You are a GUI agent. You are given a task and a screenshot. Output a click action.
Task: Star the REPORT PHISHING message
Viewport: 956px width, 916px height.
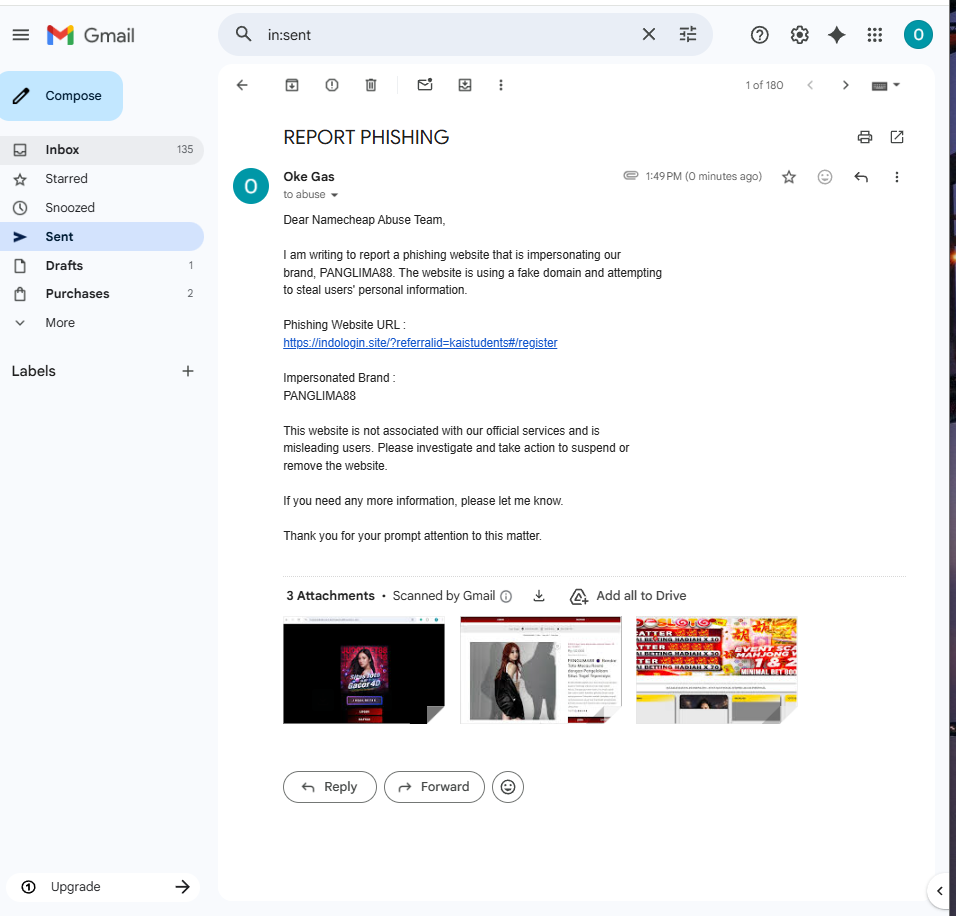(789, 177)
